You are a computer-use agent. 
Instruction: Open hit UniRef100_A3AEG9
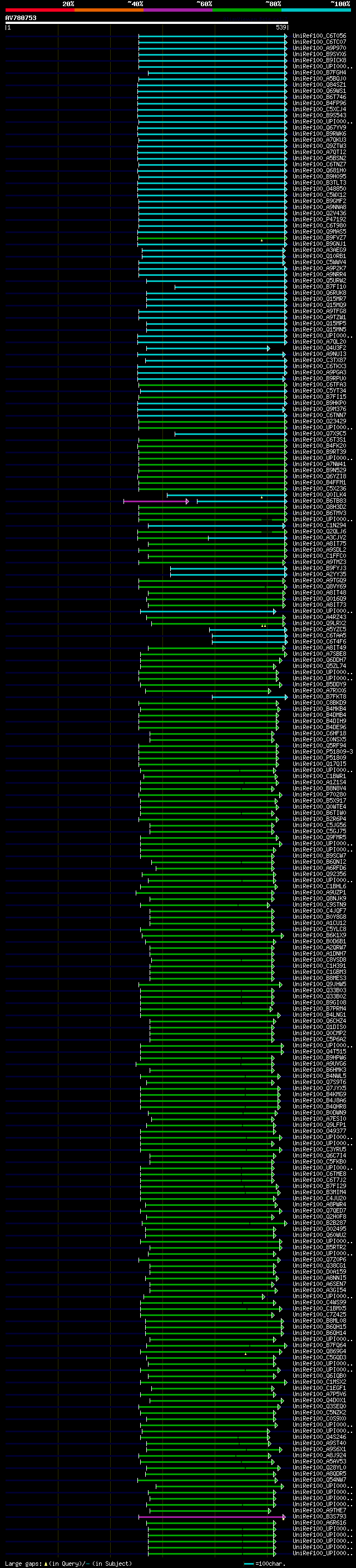pos(319,250)
